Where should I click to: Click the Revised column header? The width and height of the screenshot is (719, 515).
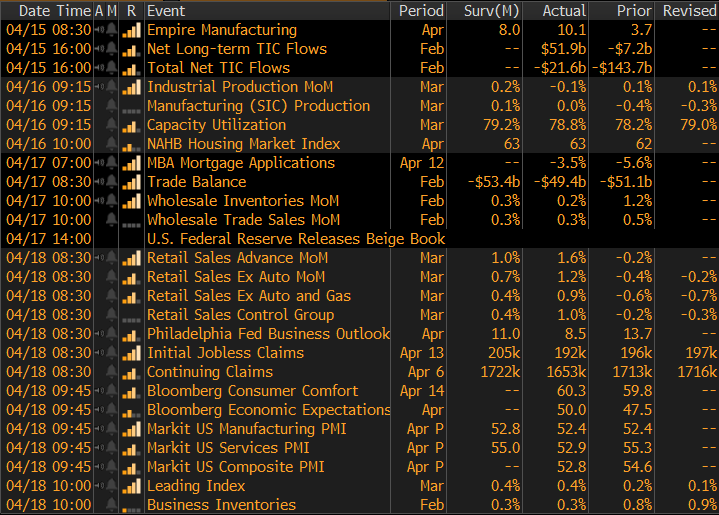[x=689, y=10]
